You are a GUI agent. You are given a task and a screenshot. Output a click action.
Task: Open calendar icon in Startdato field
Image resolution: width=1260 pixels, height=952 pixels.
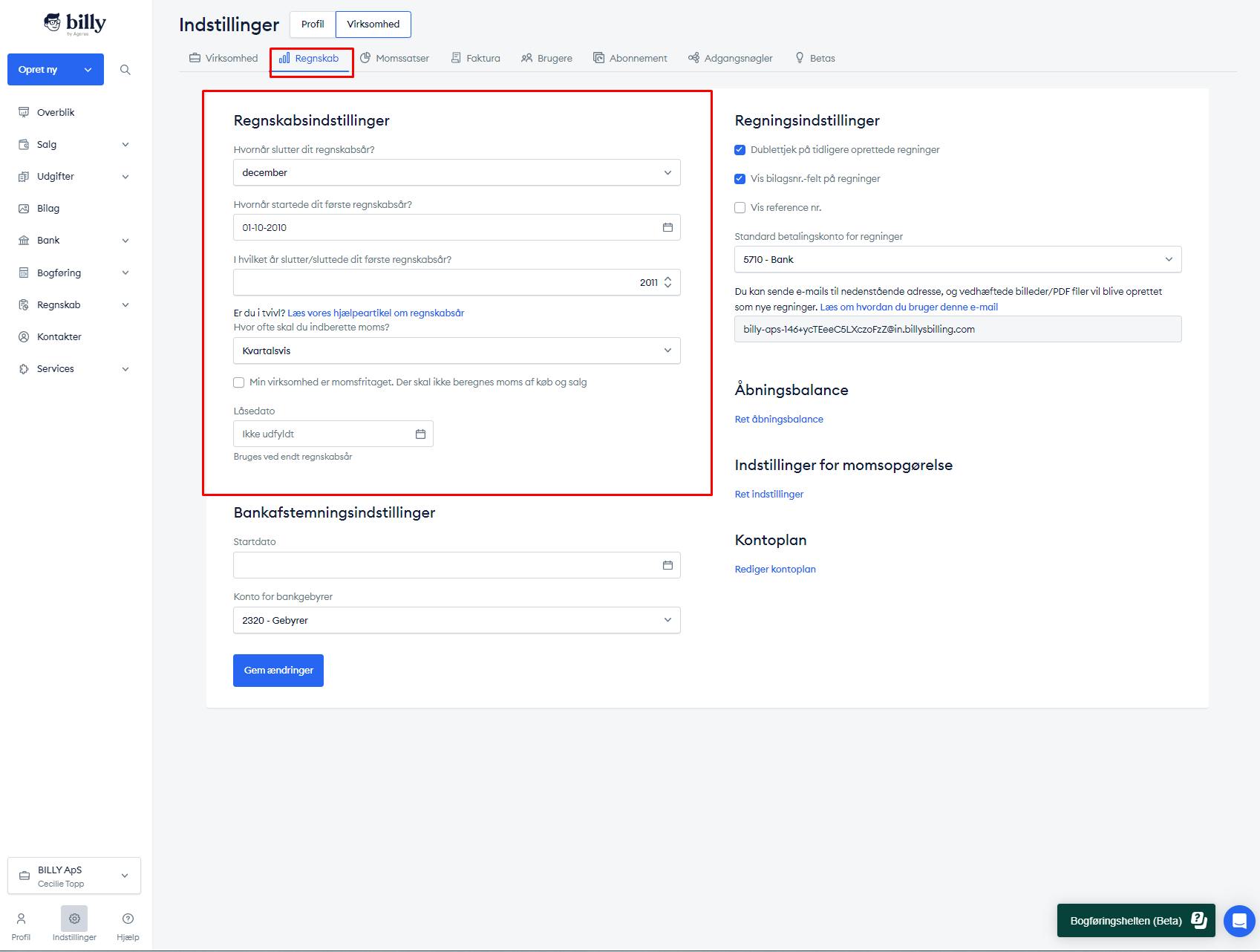point(667,565)
